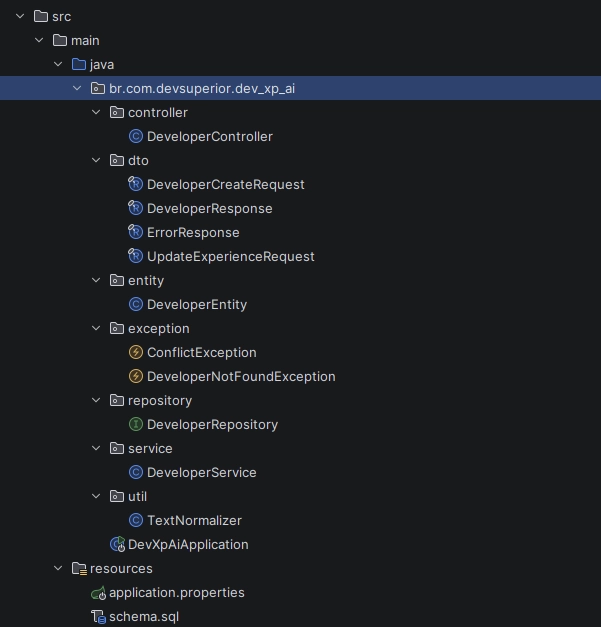Viewport: 601px width, 627px height.
Task: Collapse the exception package chevron
Action: point(97,328)
